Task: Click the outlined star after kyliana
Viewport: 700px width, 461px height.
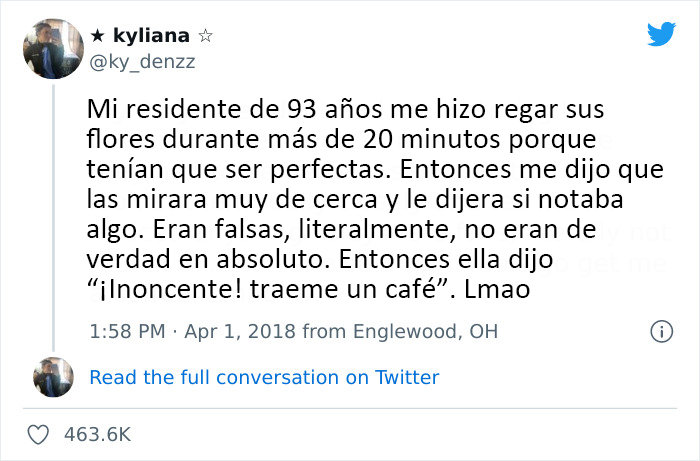Action: [205, 35]
